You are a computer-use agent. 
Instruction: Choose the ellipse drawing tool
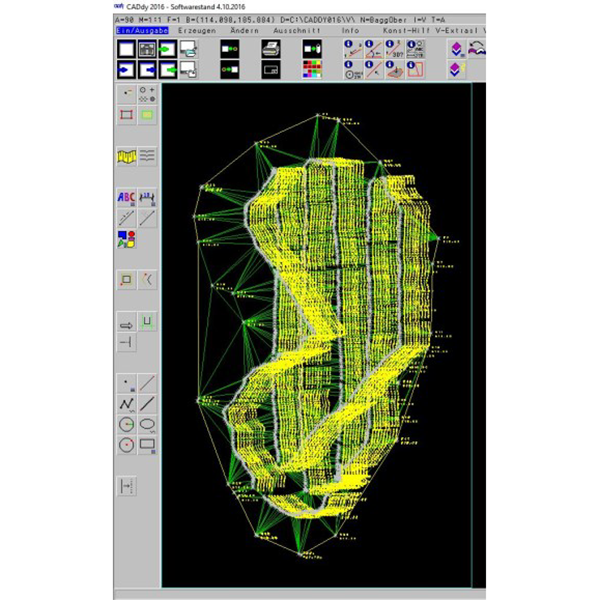(x=147, y=424)
